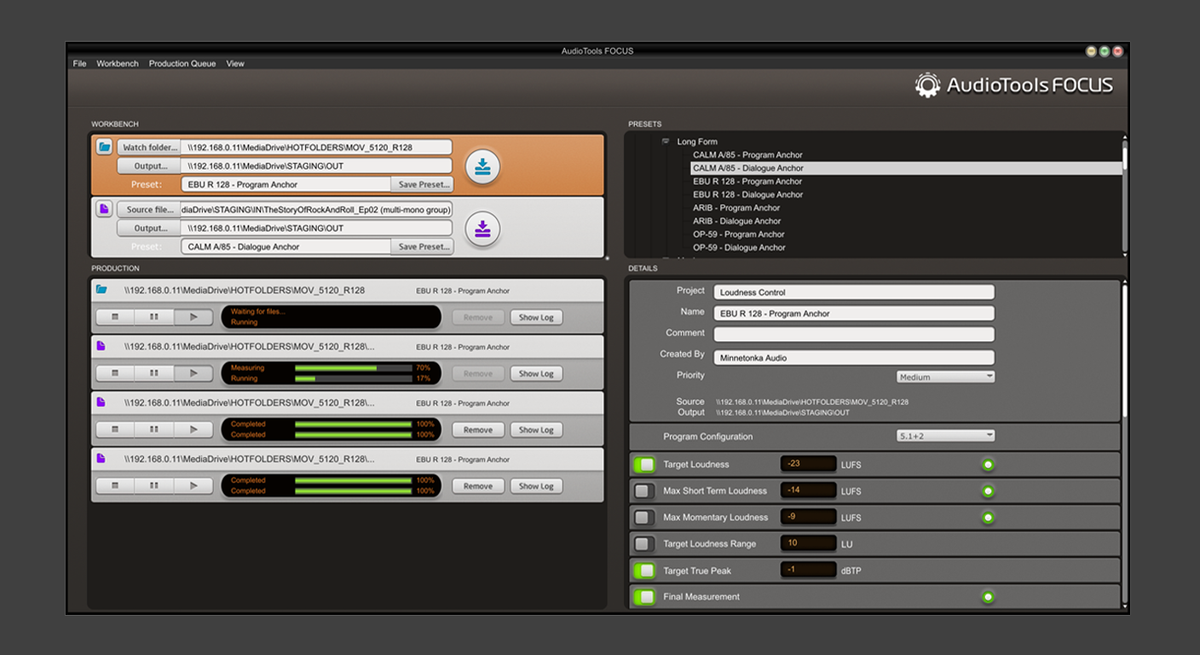Stop the Measuring 70% job
Viewport: 1200px width, 655px height.
click(115, 373)
